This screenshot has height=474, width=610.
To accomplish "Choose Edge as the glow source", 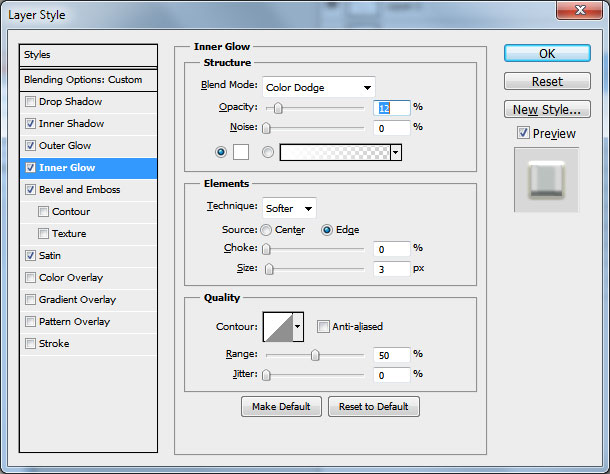I will pos(327,230).
